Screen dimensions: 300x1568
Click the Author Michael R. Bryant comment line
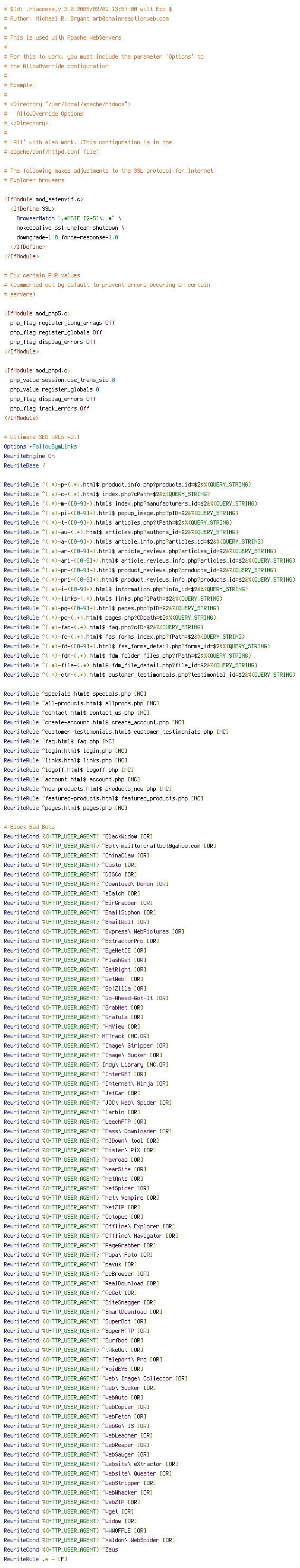tap(87, 19)
